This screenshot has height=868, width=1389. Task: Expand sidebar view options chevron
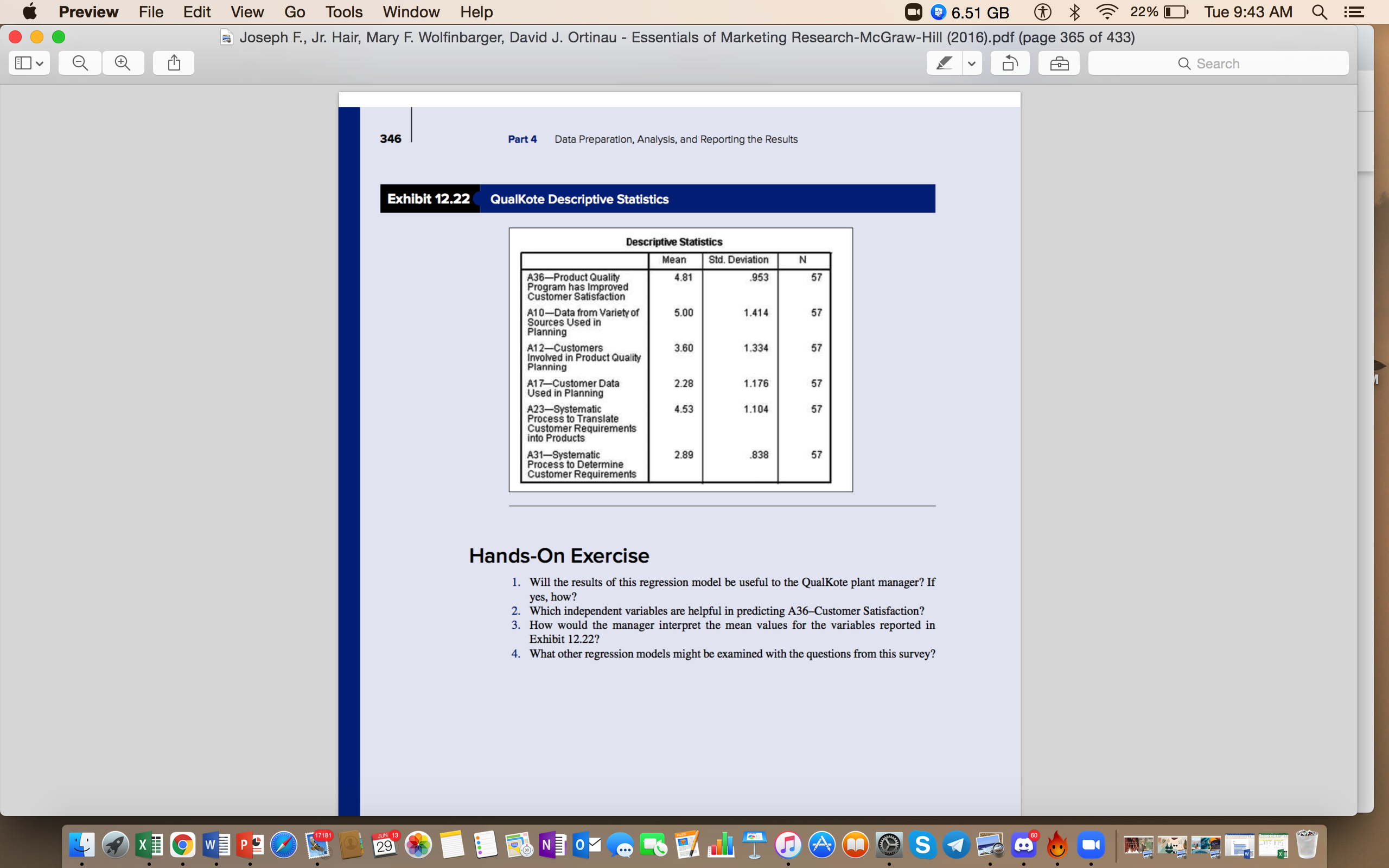40,63
